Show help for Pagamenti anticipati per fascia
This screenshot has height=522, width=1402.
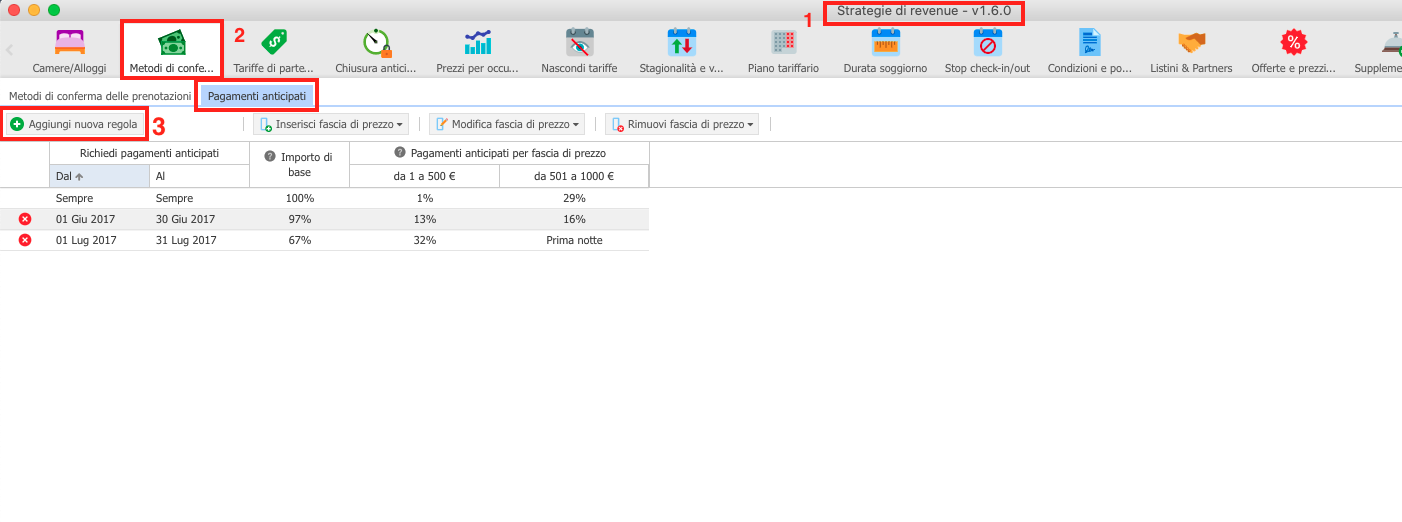400,153
